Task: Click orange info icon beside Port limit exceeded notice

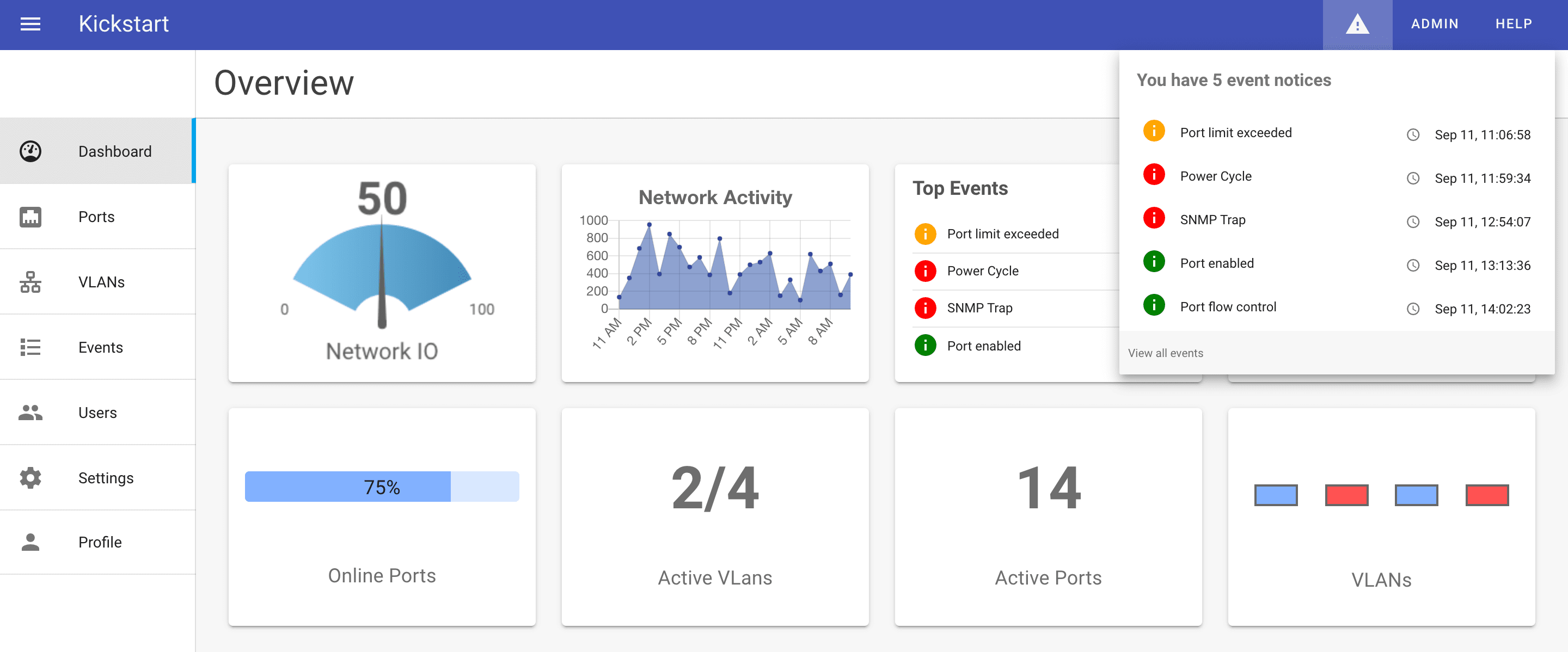Action: pyautogui.click(x=1154, y=131)
